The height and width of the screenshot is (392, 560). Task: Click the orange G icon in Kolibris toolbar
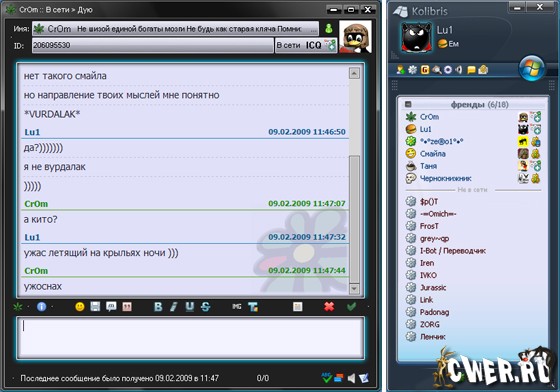click(425, 70)
